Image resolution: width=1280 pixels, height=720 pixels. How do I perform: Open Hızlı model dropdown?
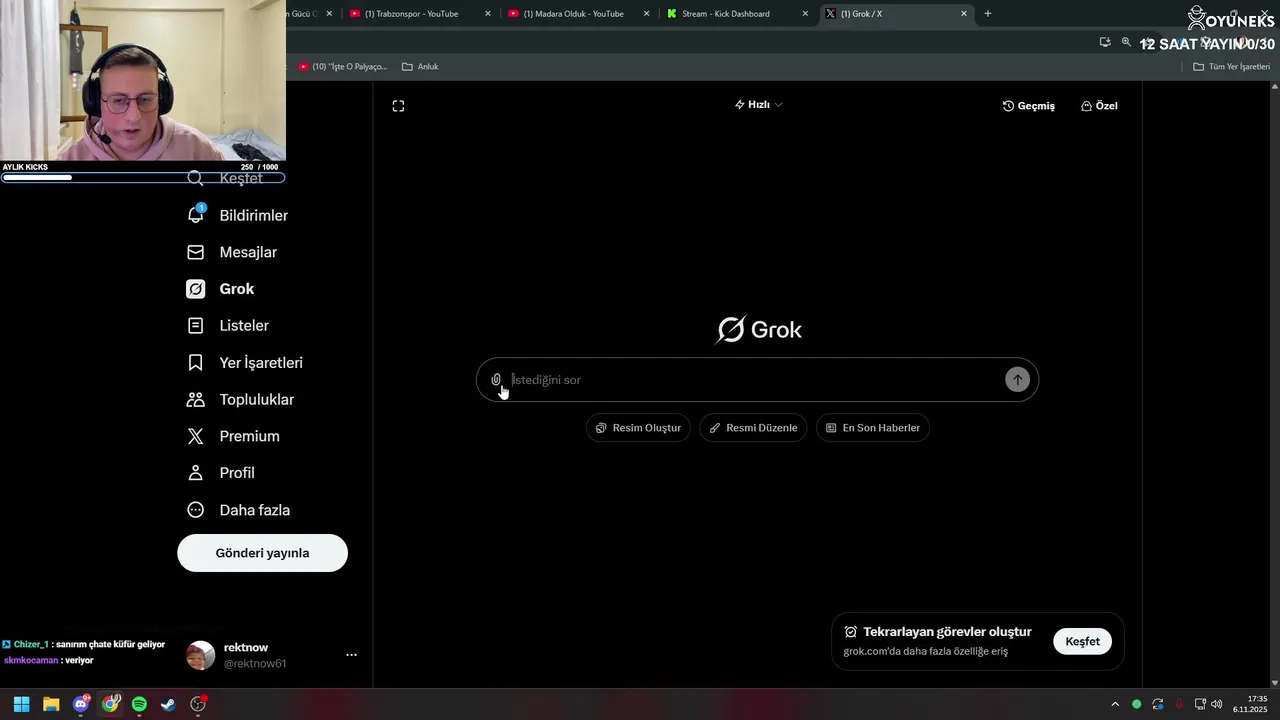(x=759, y=105)
